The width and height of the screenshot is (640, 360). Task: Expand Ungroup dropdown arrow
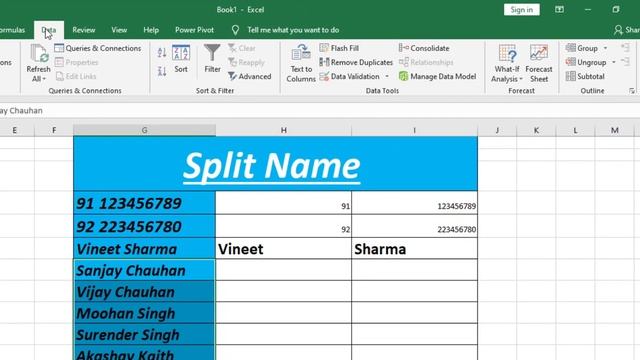coord(613,62)
